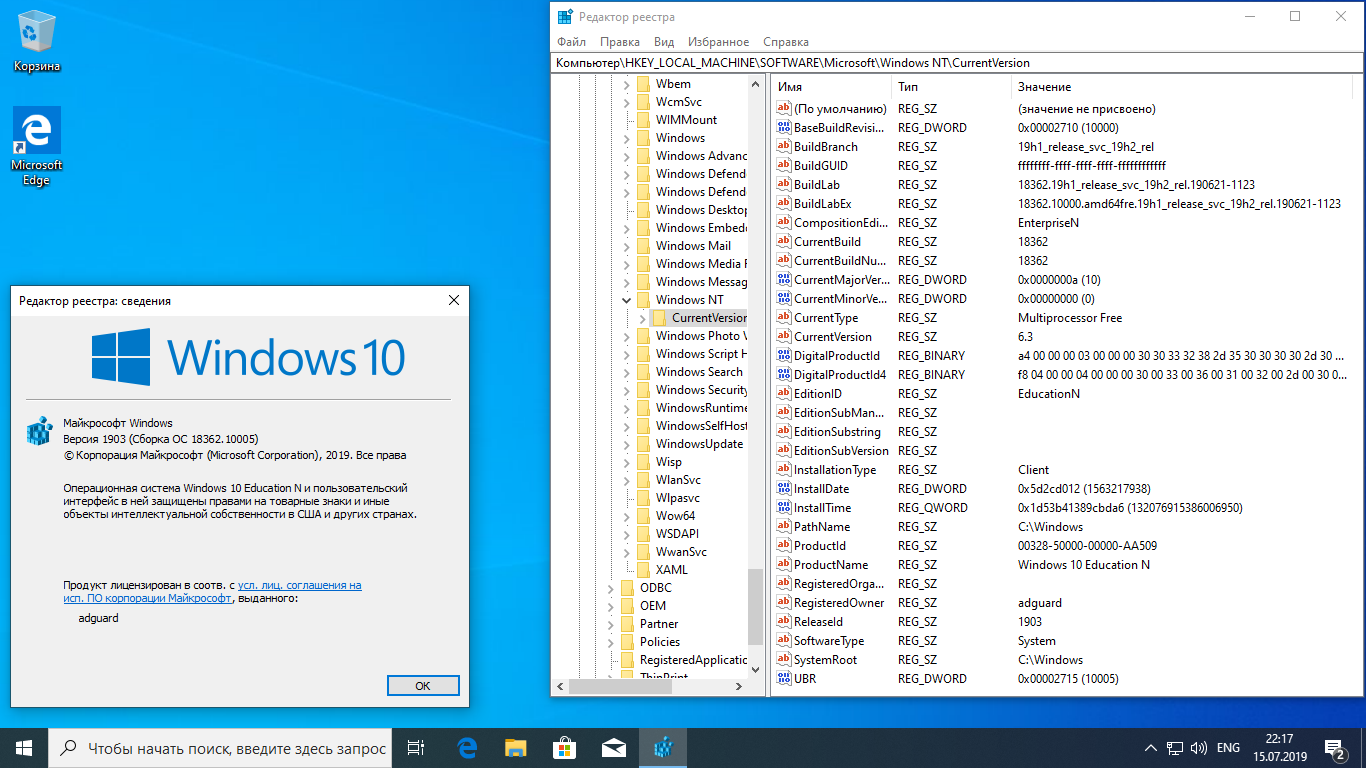Click the ODBC folder icon
The height and width of the screenshot is (768, 1366).
point(627,588)
